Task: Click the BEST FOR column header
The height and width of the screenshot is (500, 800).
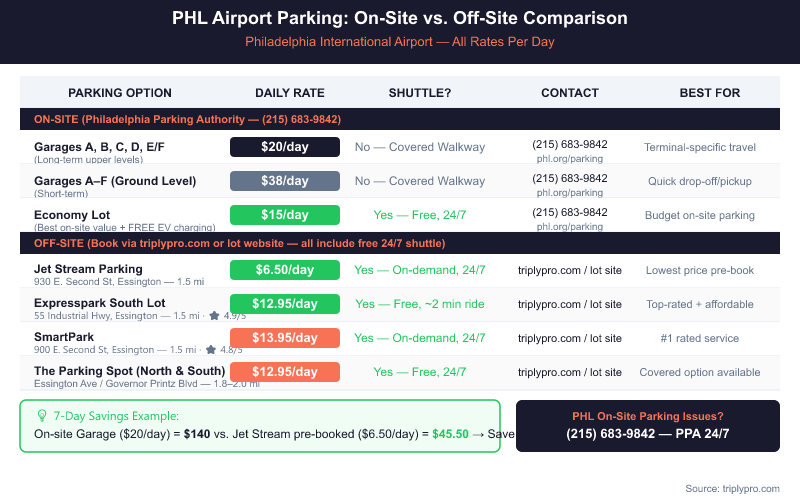Action: (710, 93)
